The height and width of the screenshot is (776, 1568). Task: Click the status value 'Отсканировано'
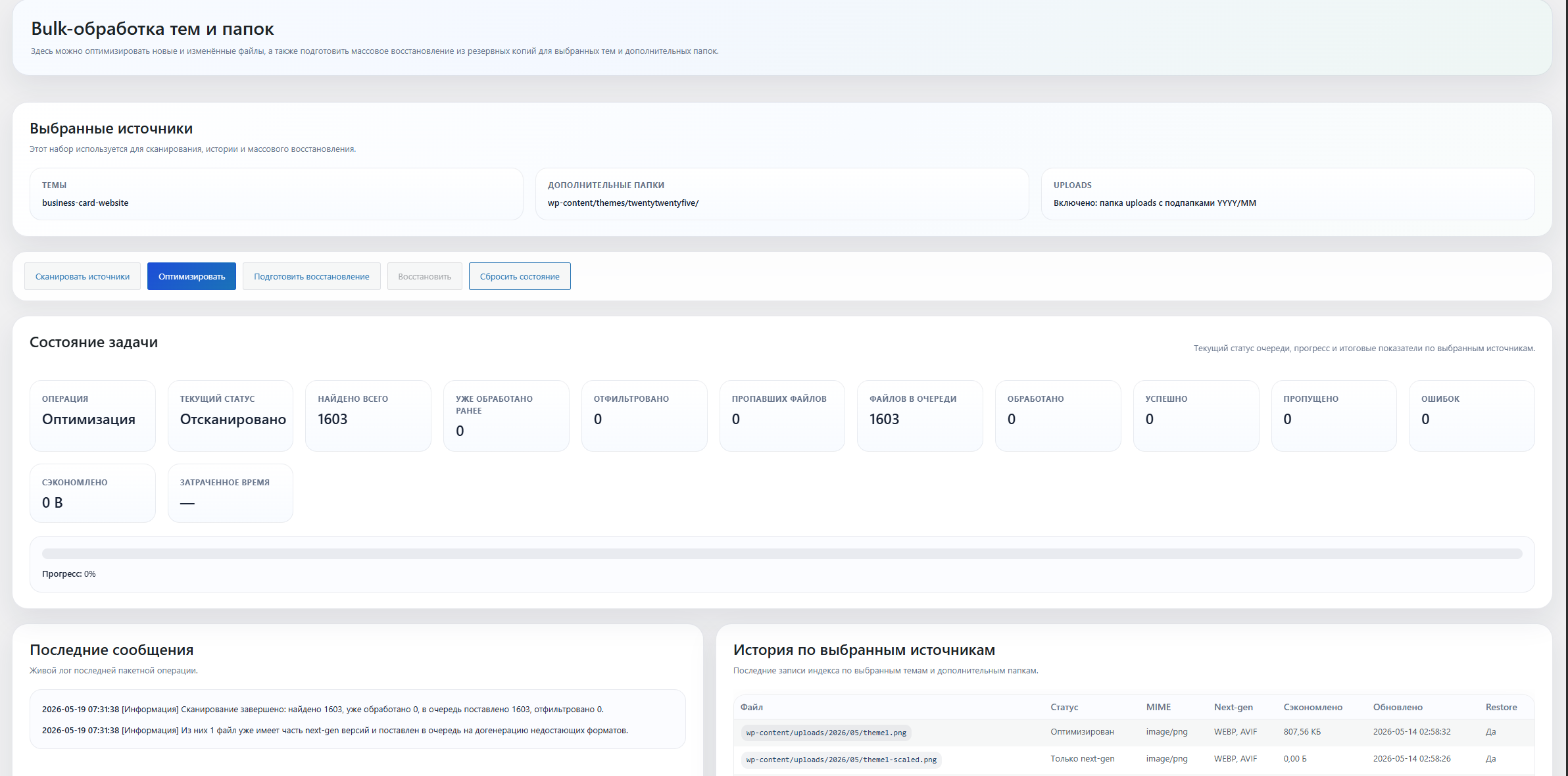[233, 419]
